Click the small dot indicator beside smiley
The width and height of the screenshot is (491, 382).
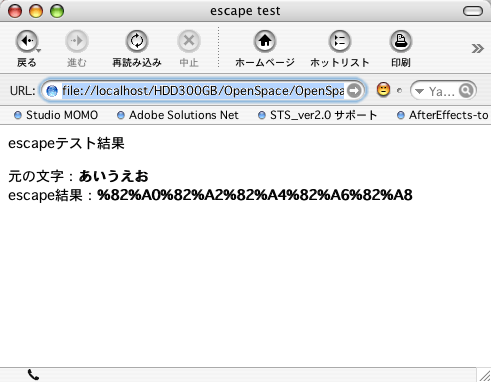tap(399, 90)
